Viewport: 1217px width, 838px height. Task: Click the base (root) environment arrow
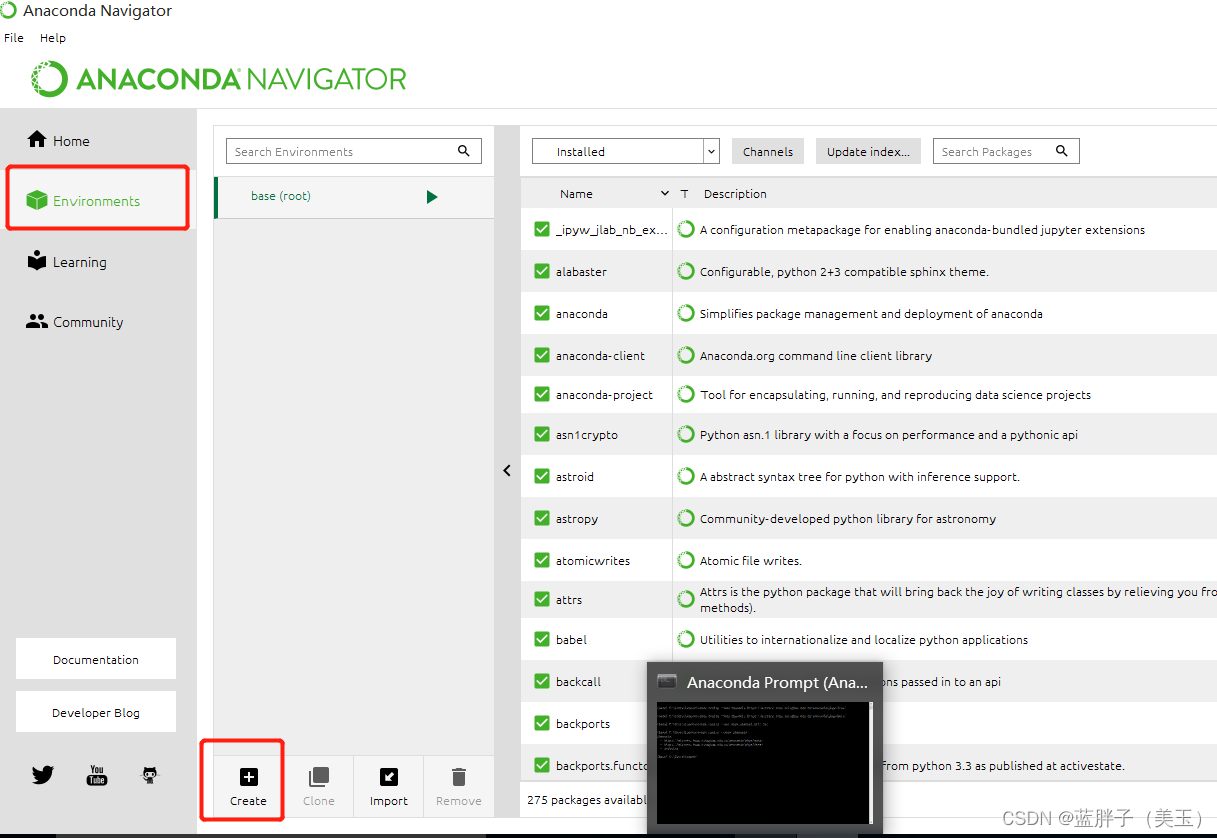(x=431, y=197)
